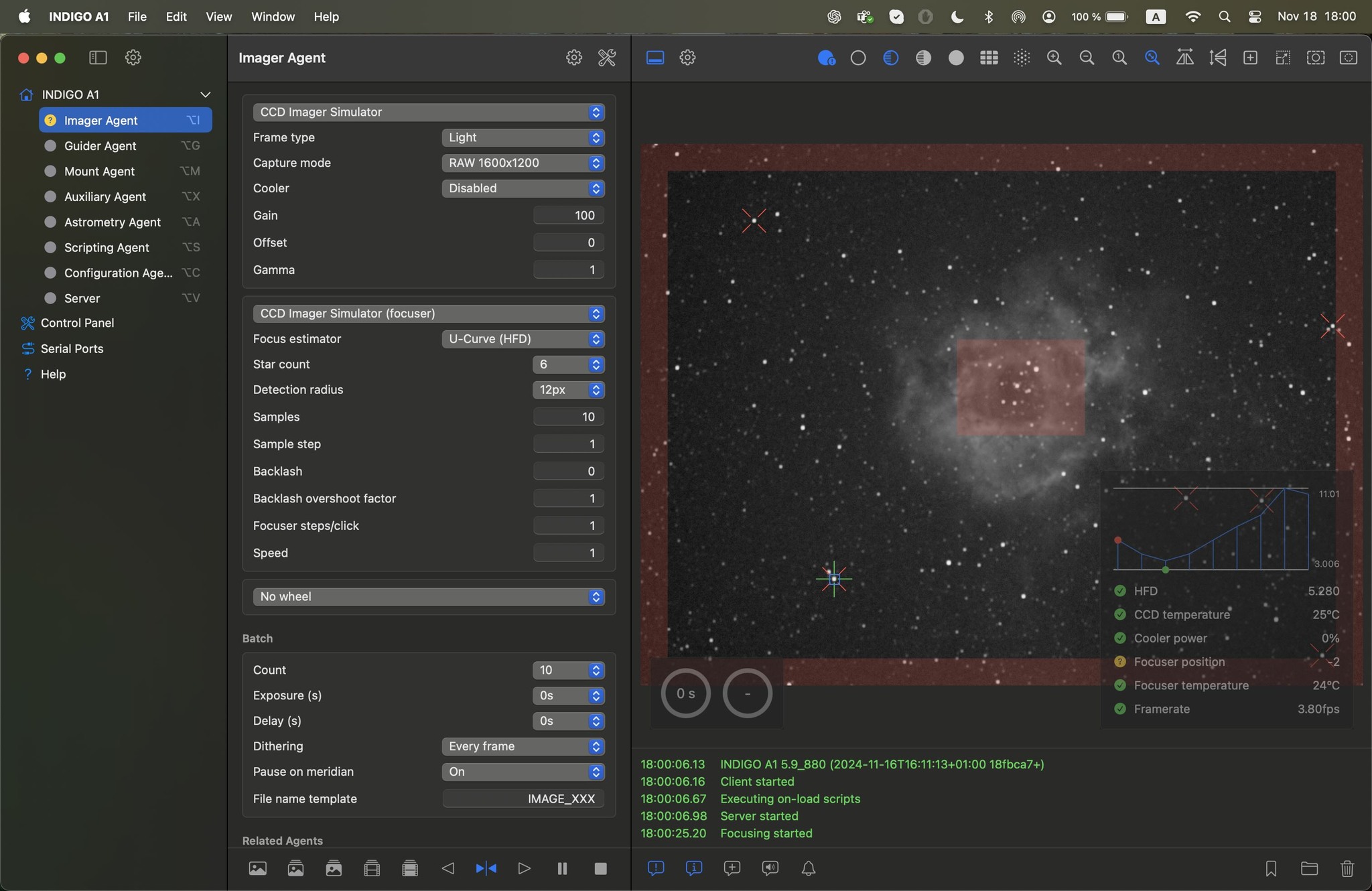Screen dimensions: 1372x891
Task: Open the folder icon in the log bar
Action: coord(1309,868)
